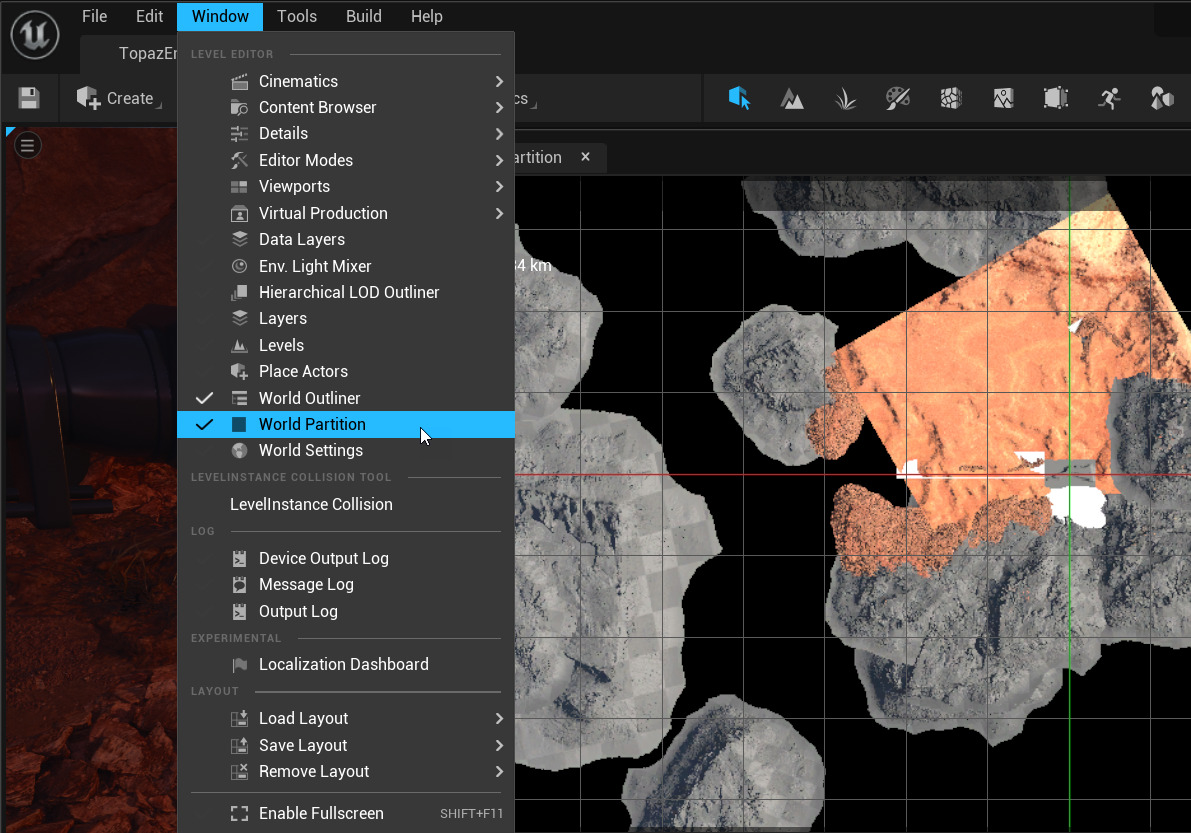Switch to Mesh Paint mode icon
This screenshot has width=1191, height=833.
point(898,98)
